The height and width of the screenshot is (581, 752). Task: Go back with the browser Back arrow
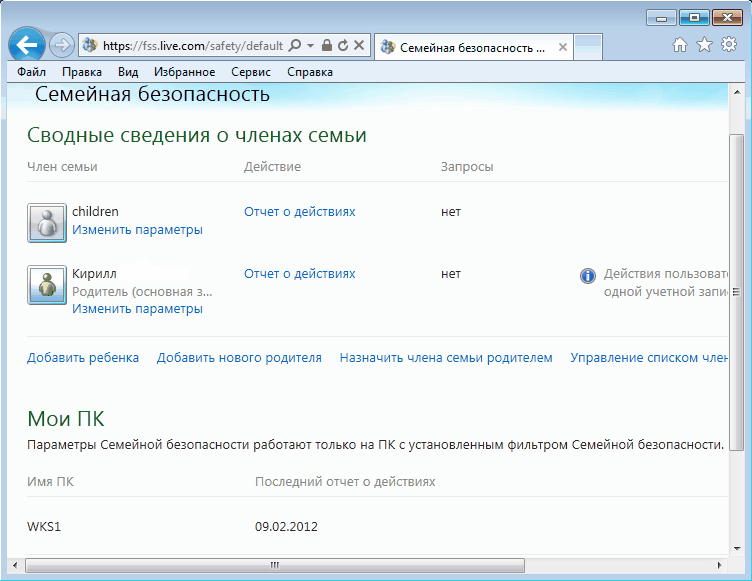pos(27,45)
